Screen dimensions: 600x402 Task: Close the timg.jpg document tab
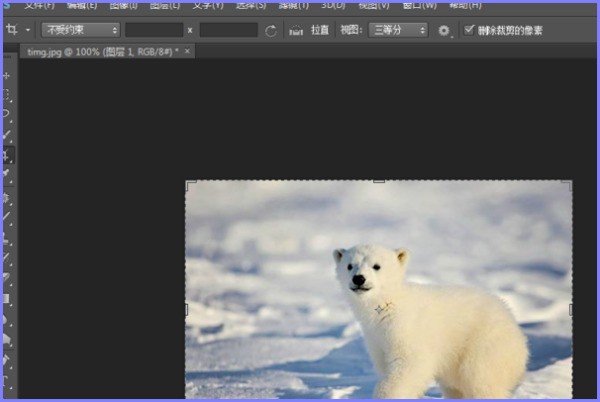pos(188,51)
